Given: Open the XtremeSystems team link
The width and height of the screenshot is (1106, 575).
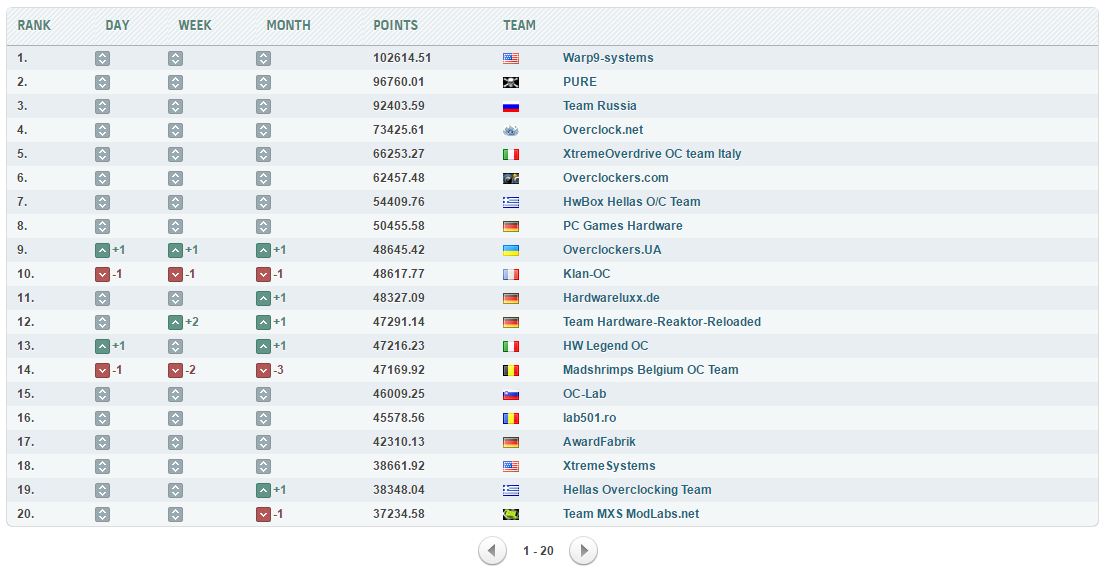Looking at the screenshot, I should pyautogui.click(x=609, y=466).
